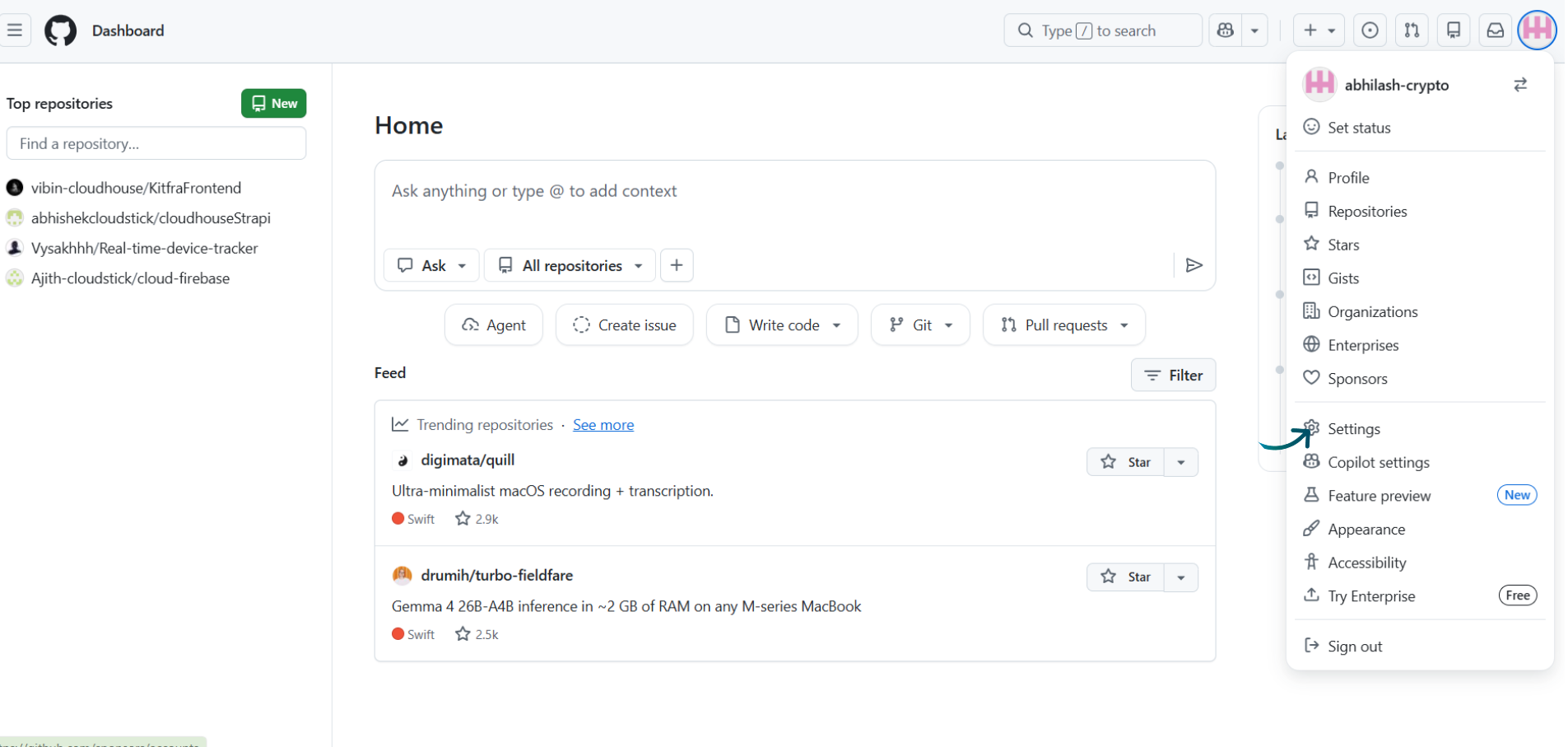Create a New repository button
Screen dimensions: 1568x747
[x=274, y=103]
